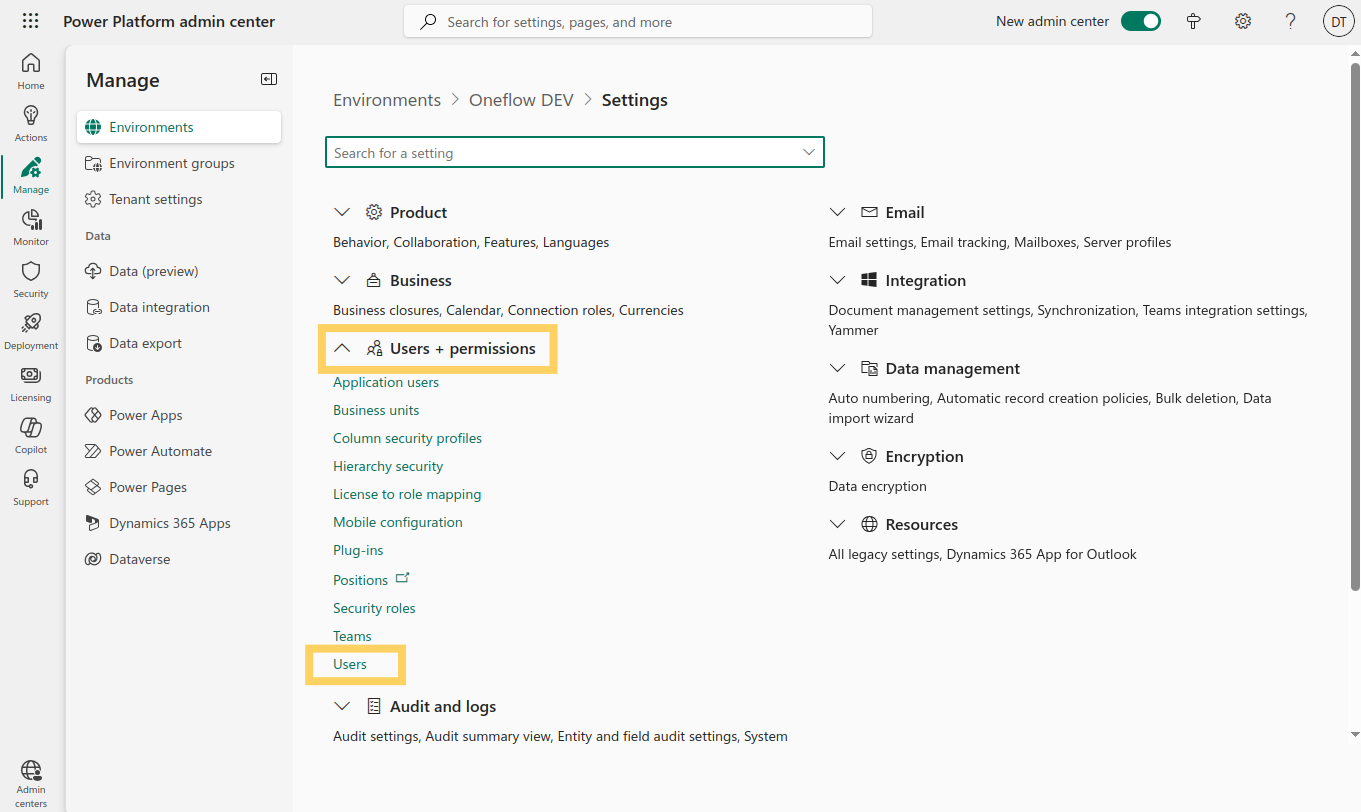Collapse the Users + permissions chevron
This screenshot has width=1361, height=812.
point(342,348)
